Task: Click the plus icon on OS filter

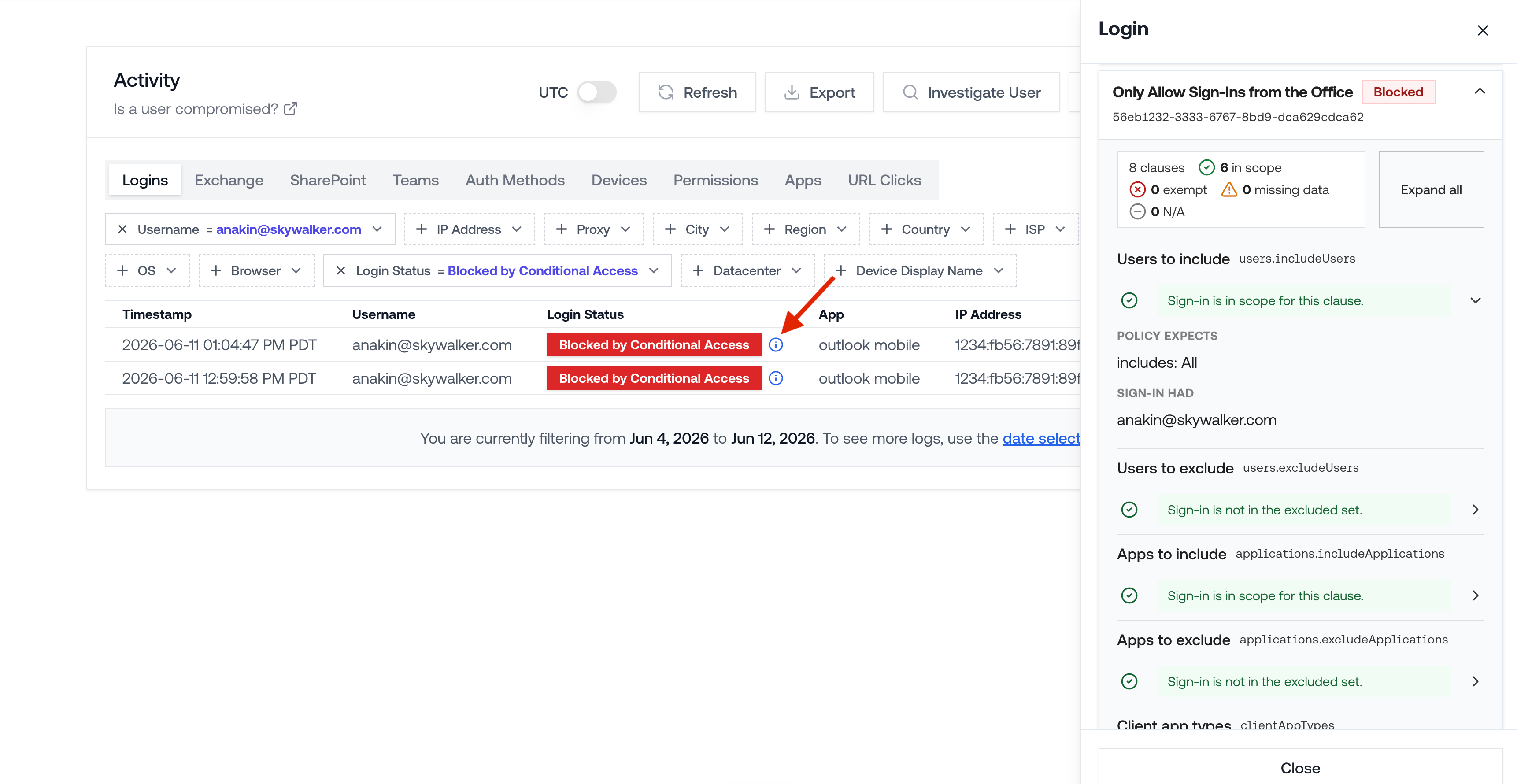Action: click(x=122, y=270)
